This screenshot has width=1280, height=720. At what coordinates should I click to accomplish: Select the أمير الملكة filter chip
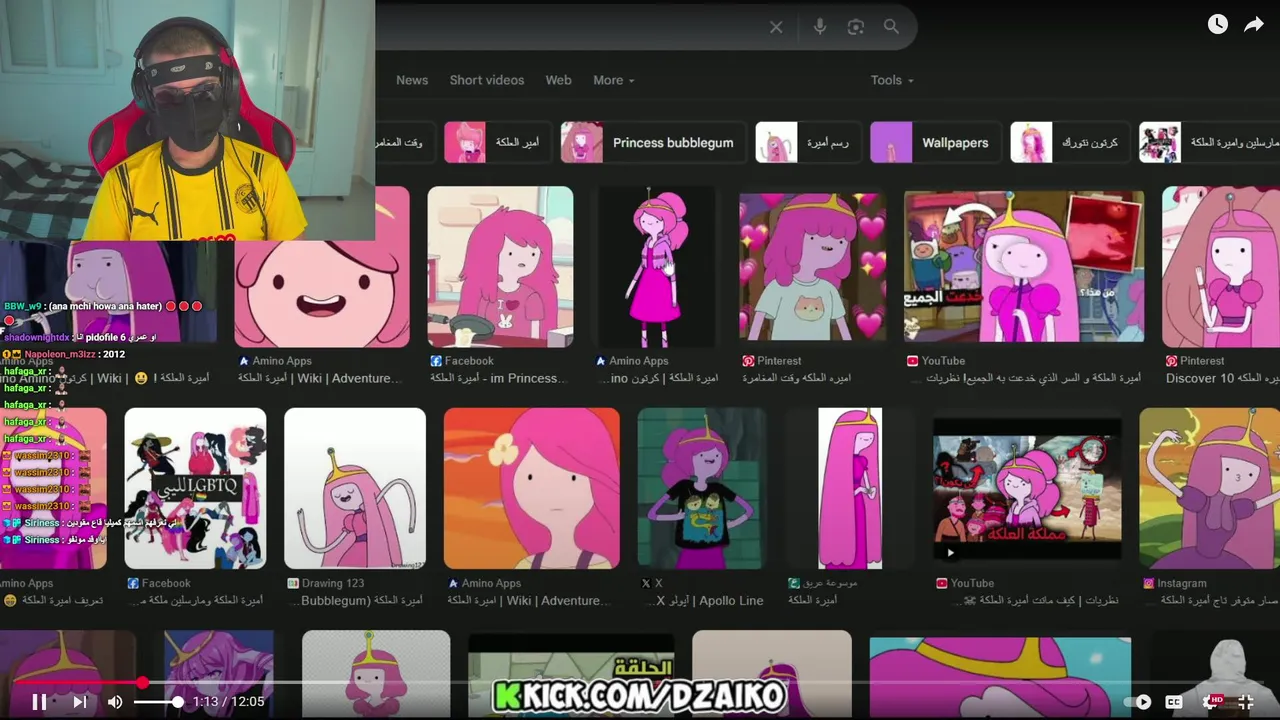pyautogui.click(x=497, y=142)
